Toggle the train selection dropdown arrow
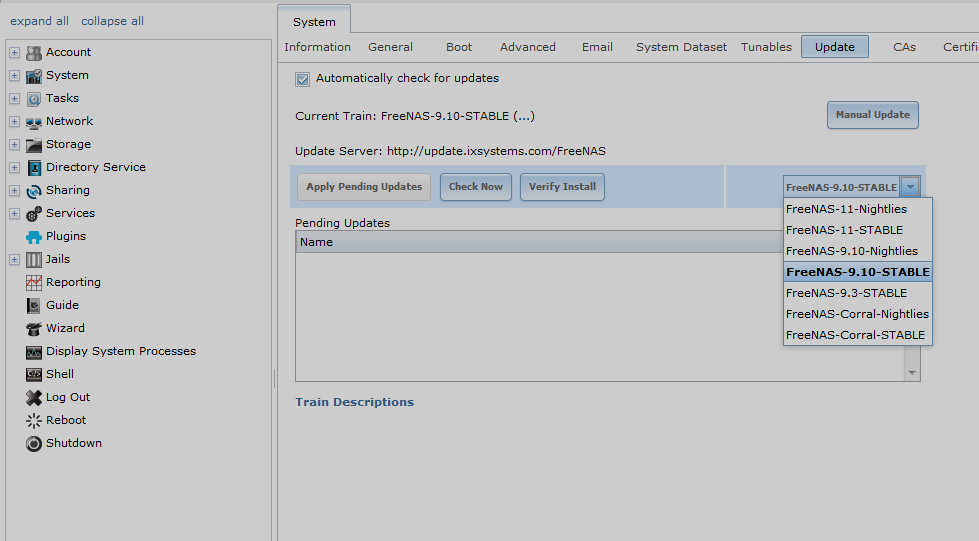 click(x=910, y=187)
